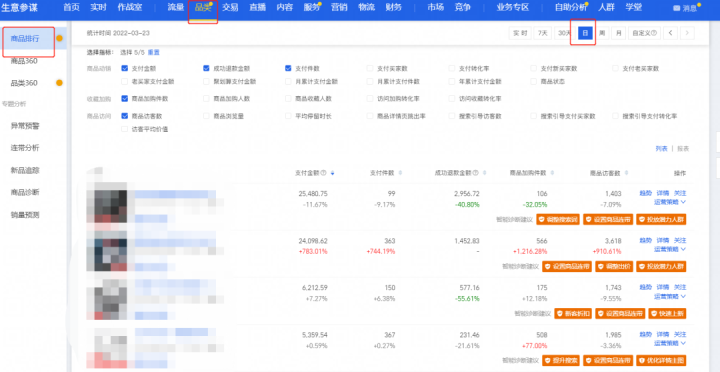Uncheck the 支付件数 metric checkbox
The image size is (720, 372).
288,68
